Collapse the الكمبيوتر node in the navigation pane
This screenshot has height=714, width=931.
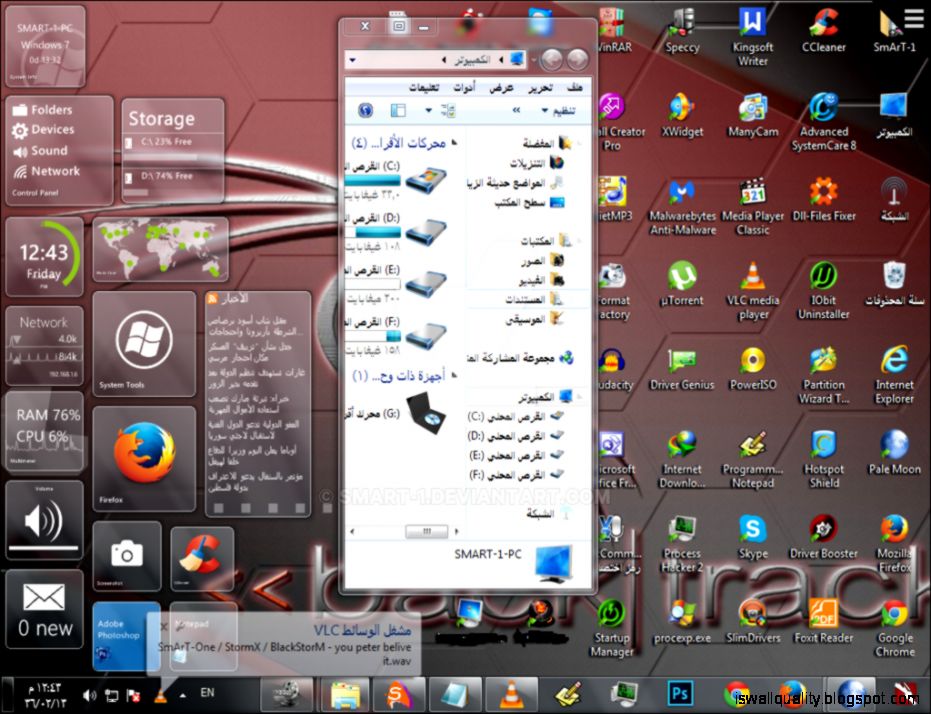578,395
